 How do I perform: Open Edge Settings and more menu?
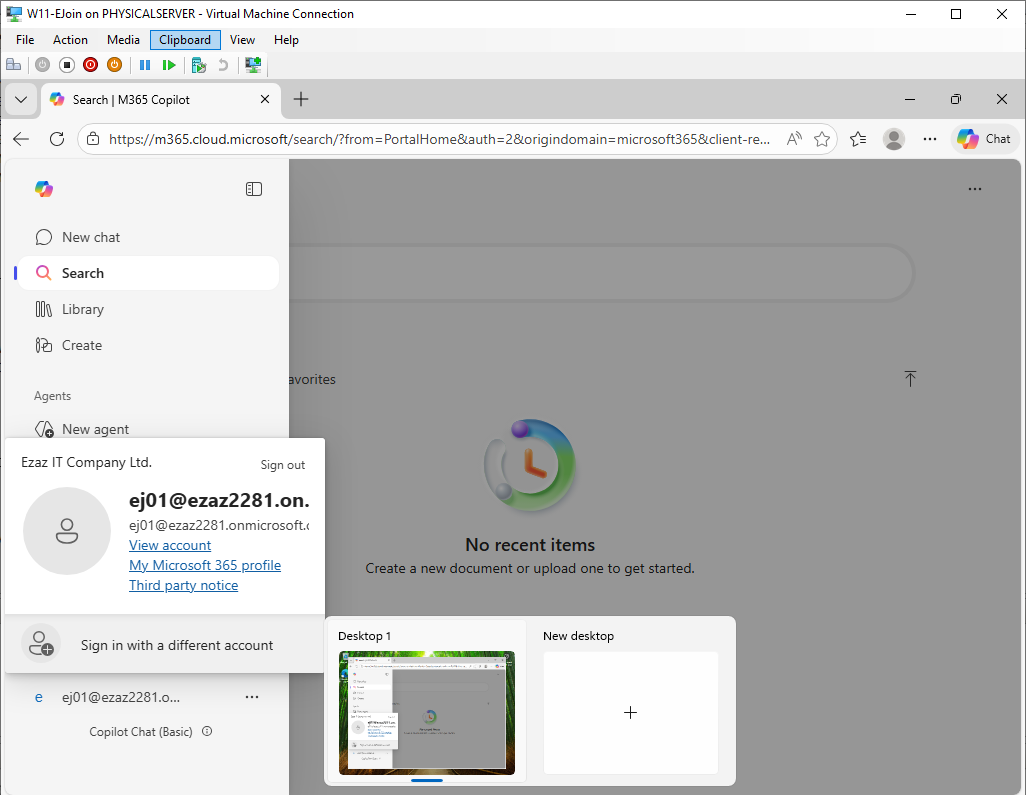930,139
